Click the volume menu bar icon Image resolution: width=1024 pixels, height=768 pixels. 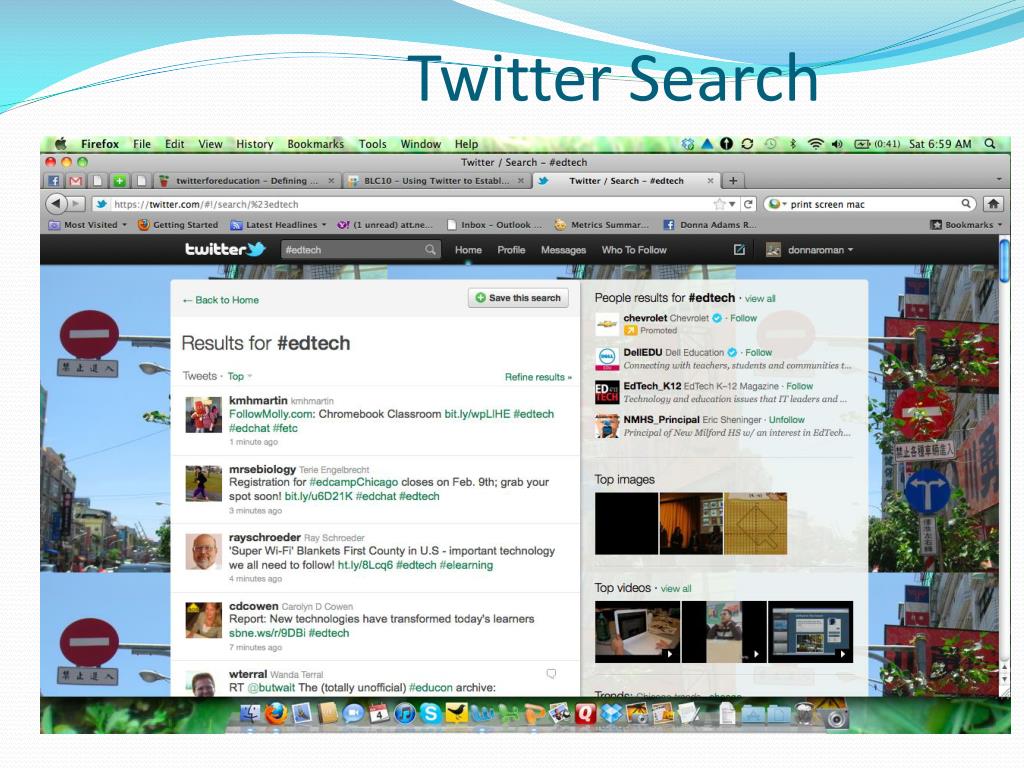point(837,144)
